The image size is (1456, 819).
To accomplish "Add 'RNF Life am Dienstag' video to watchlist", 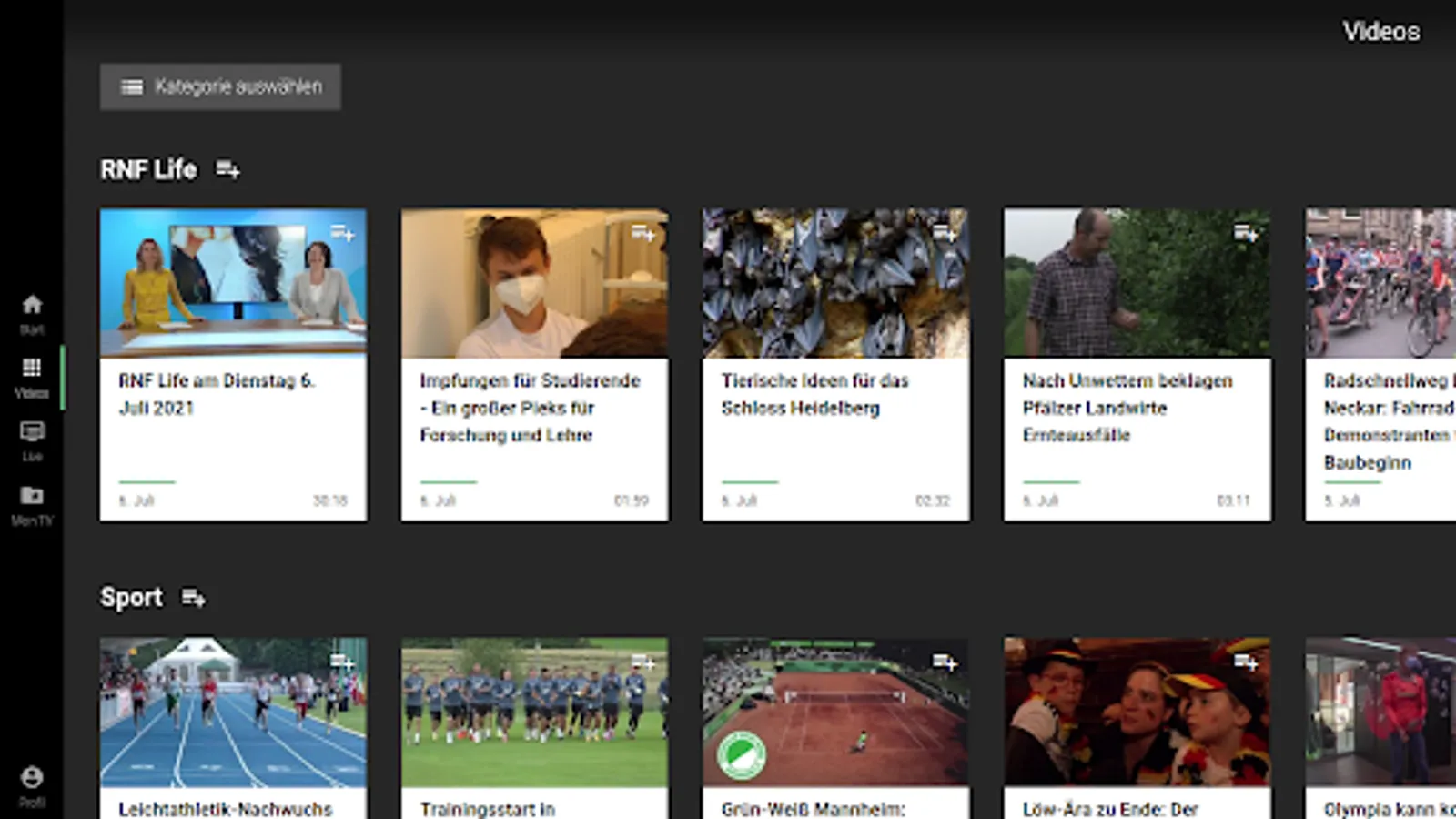I will tap(342, 233).
